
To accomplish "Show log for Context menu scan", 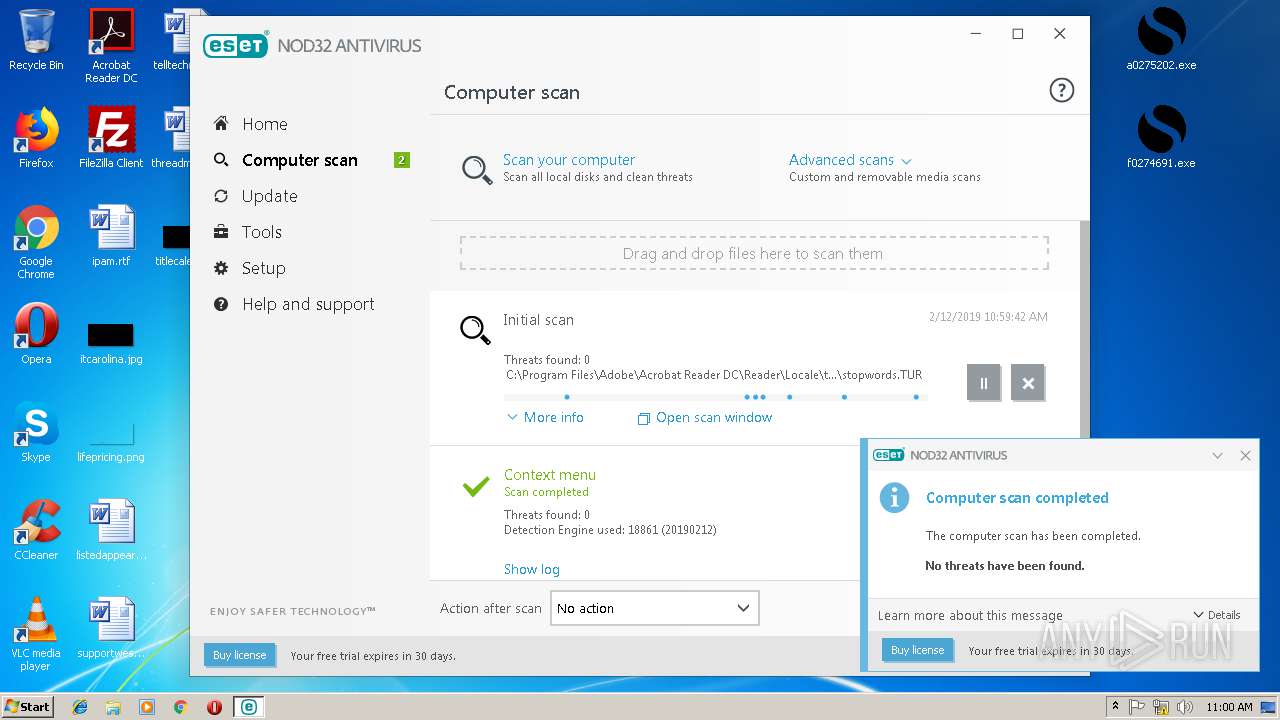I will [x=531, y=569].
